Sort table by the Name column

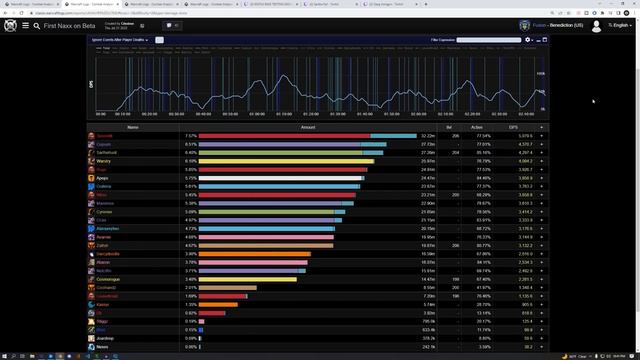pos(133,127)
